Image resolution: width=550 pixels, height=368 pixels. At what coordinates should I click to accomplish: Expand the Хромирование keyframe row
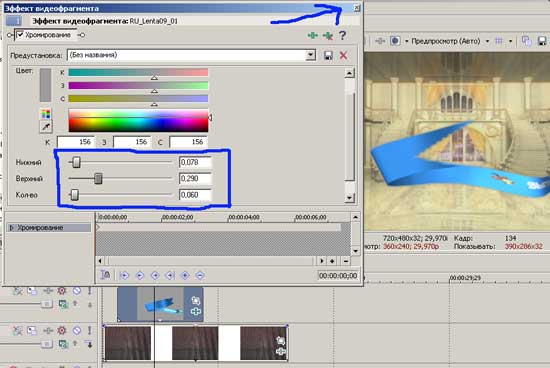pyautogui.click(x=12, y=228)
